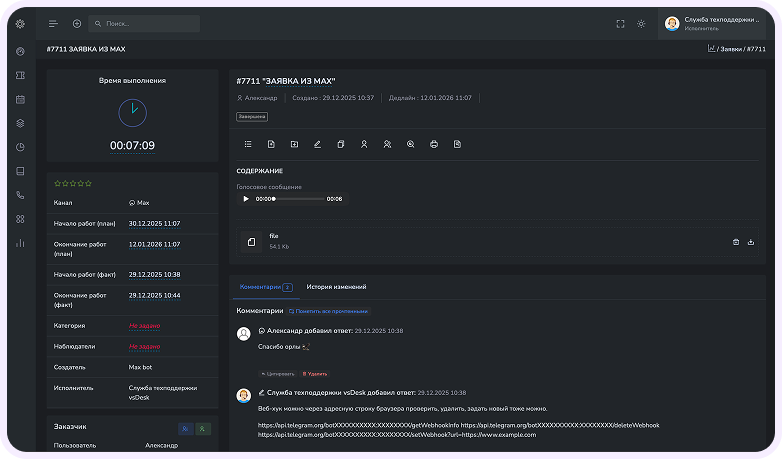Click the checklist icon in the request toolbar
782x459 pixels.
pyautogui.click(x=248, y=144)
